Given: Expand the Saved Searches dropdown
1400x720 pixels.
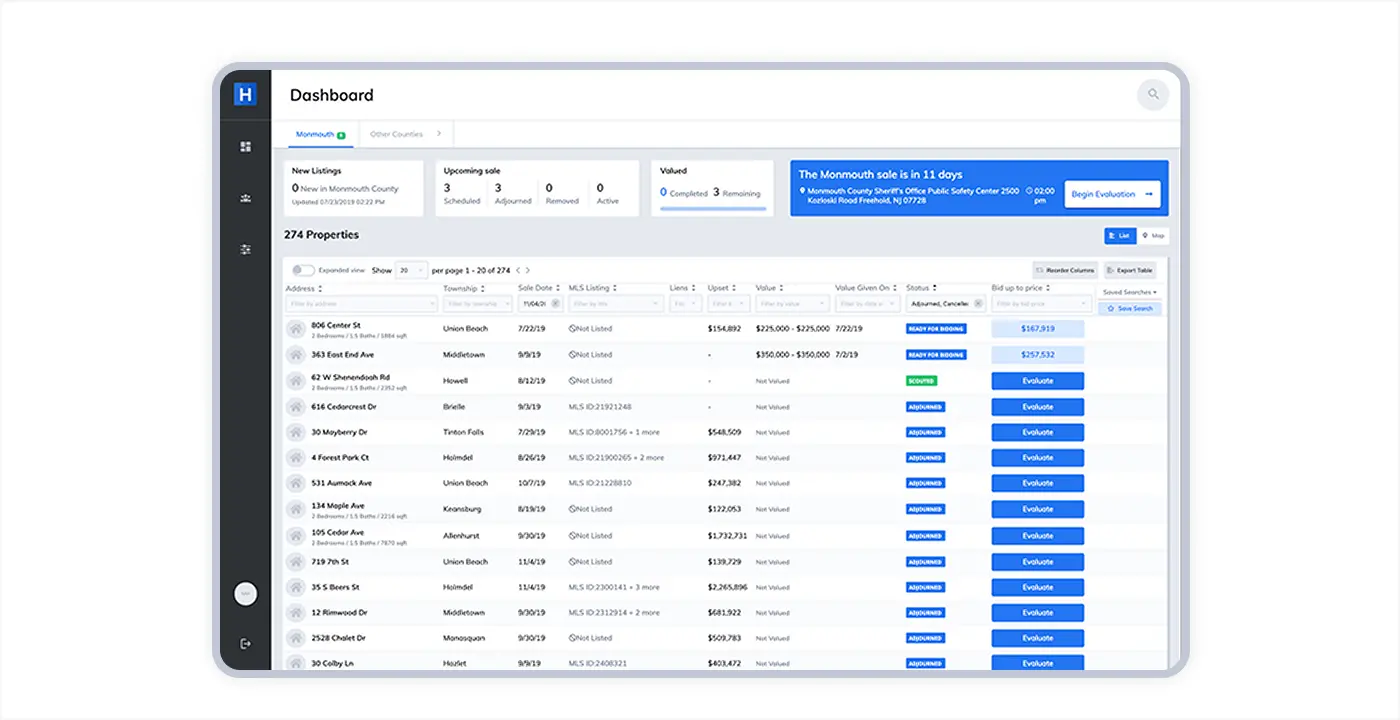Looking at the screenshot, I should [x=1129, y=292].
